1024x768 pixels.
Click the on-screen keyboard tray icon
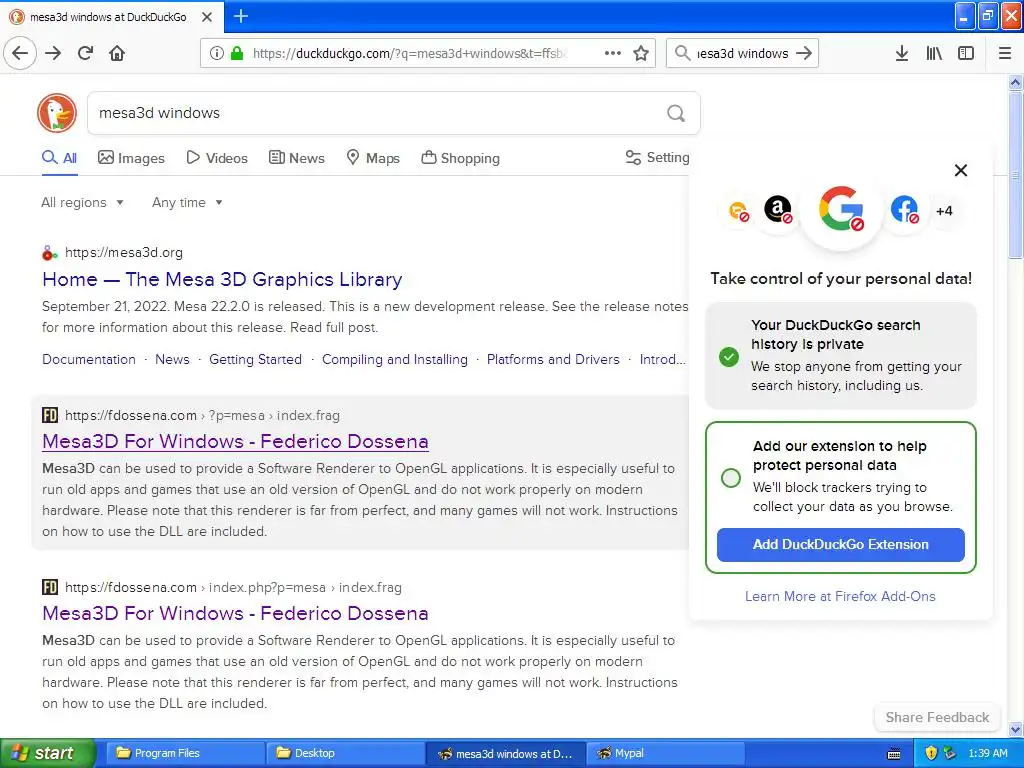tap(894, 754)
